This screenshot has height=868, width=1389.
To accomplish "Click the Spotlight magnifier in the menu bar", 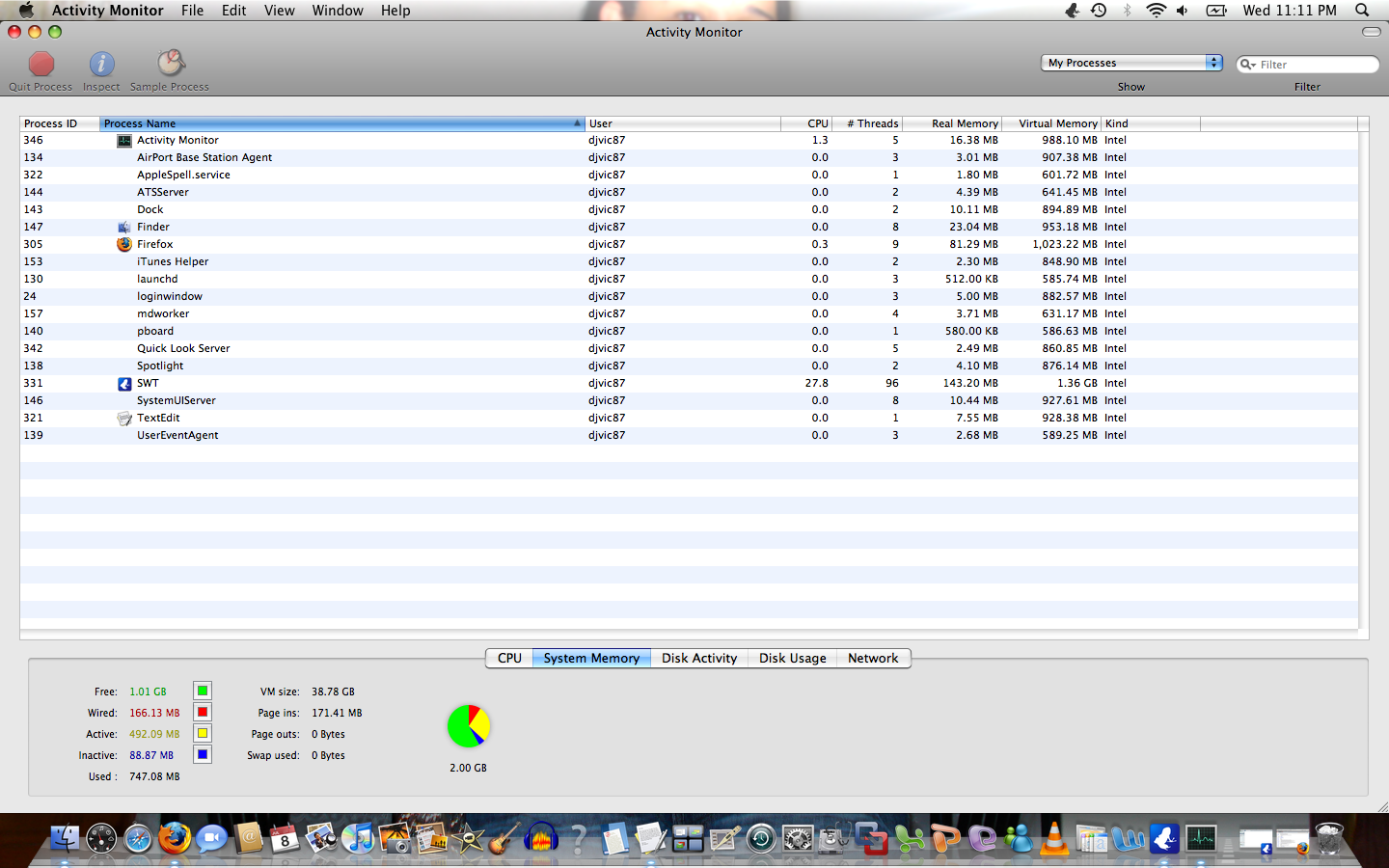I will 1362,10.
